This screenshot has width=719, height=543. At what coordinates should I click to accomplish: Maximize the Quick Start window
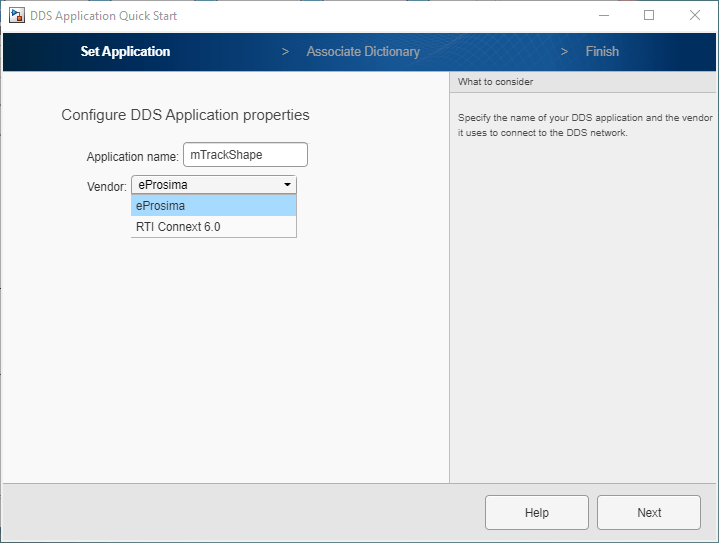[x=649, y=16]
